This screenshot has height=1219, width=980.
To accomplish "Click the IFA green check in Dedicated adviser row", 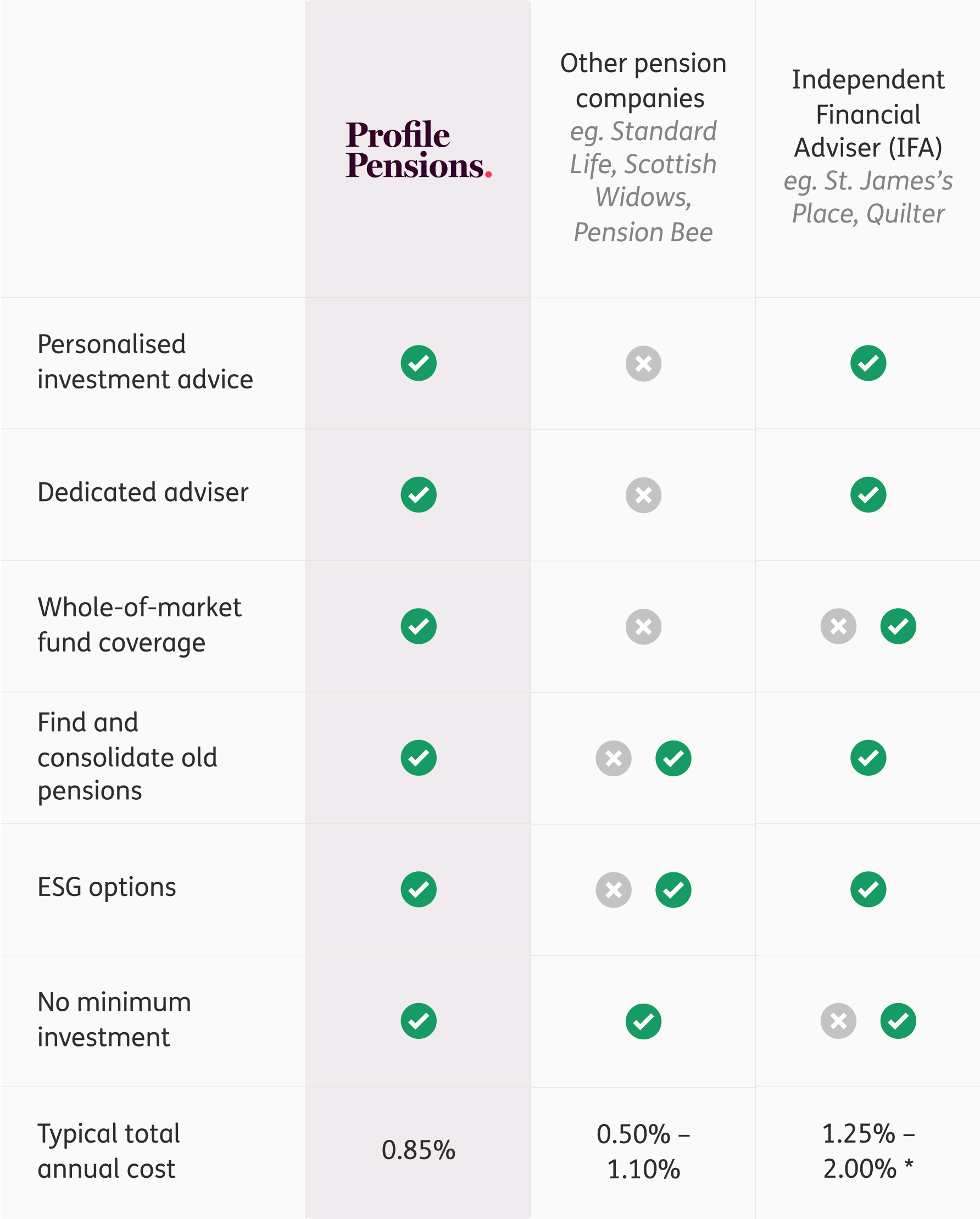I will [868, 495].
